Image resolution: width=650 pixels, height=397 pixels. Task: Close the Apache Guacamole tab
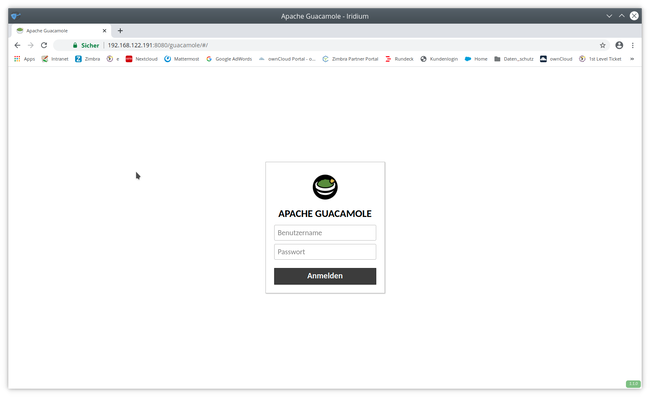click(104, 31)
